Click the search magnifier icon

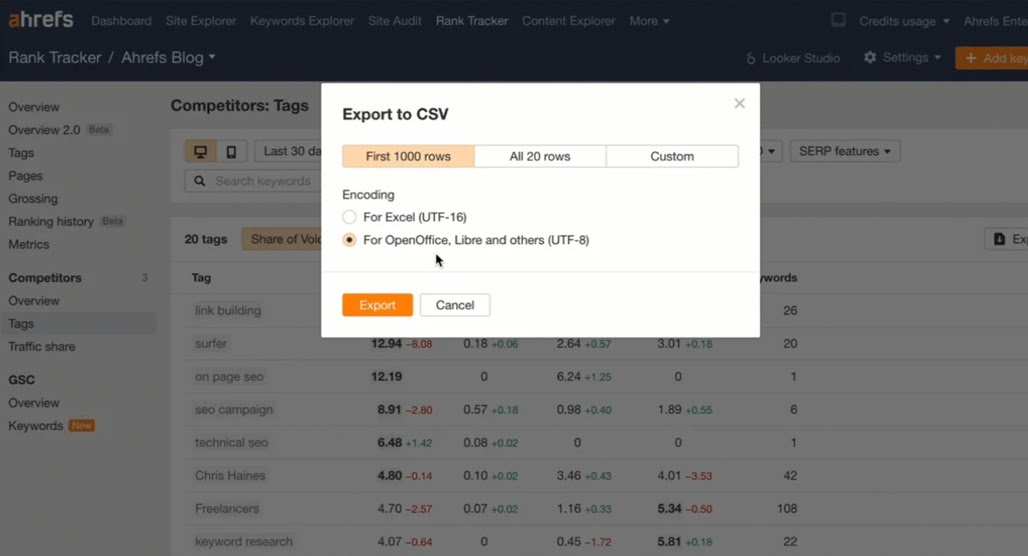(x=200, y=181)
